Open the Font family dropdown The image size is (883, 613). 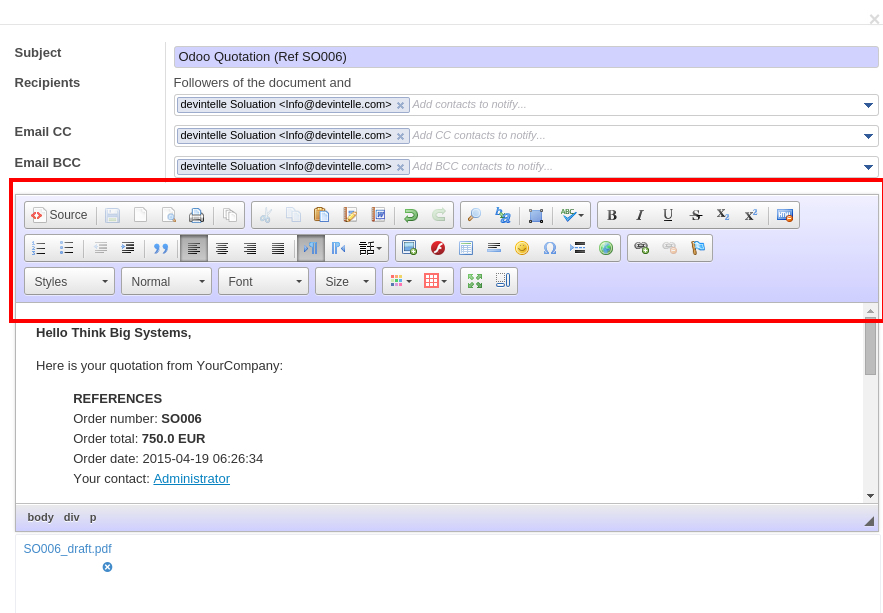pyautogui.click(x=262, y=280)
